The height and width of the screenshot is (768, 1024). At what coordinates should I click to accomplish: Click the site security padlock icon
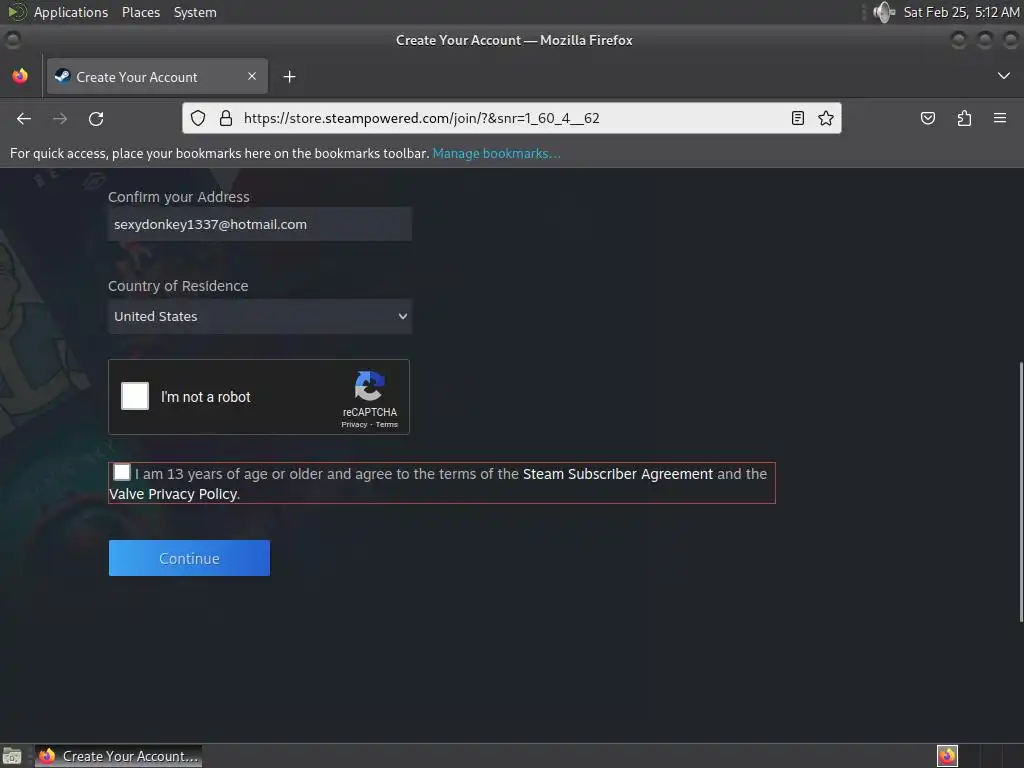(x=225, y=118)
